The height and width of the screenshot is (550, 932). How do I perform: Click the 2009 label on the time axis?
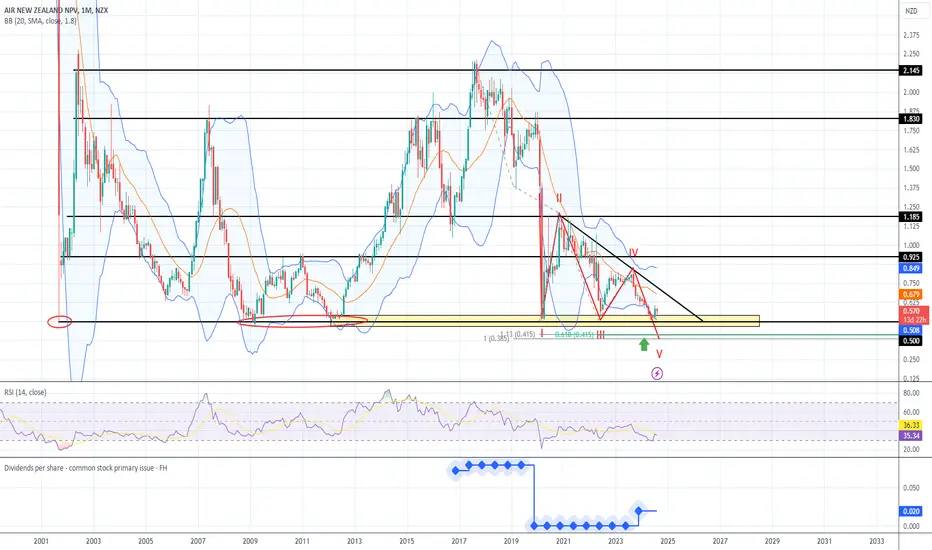coord(250,541)
